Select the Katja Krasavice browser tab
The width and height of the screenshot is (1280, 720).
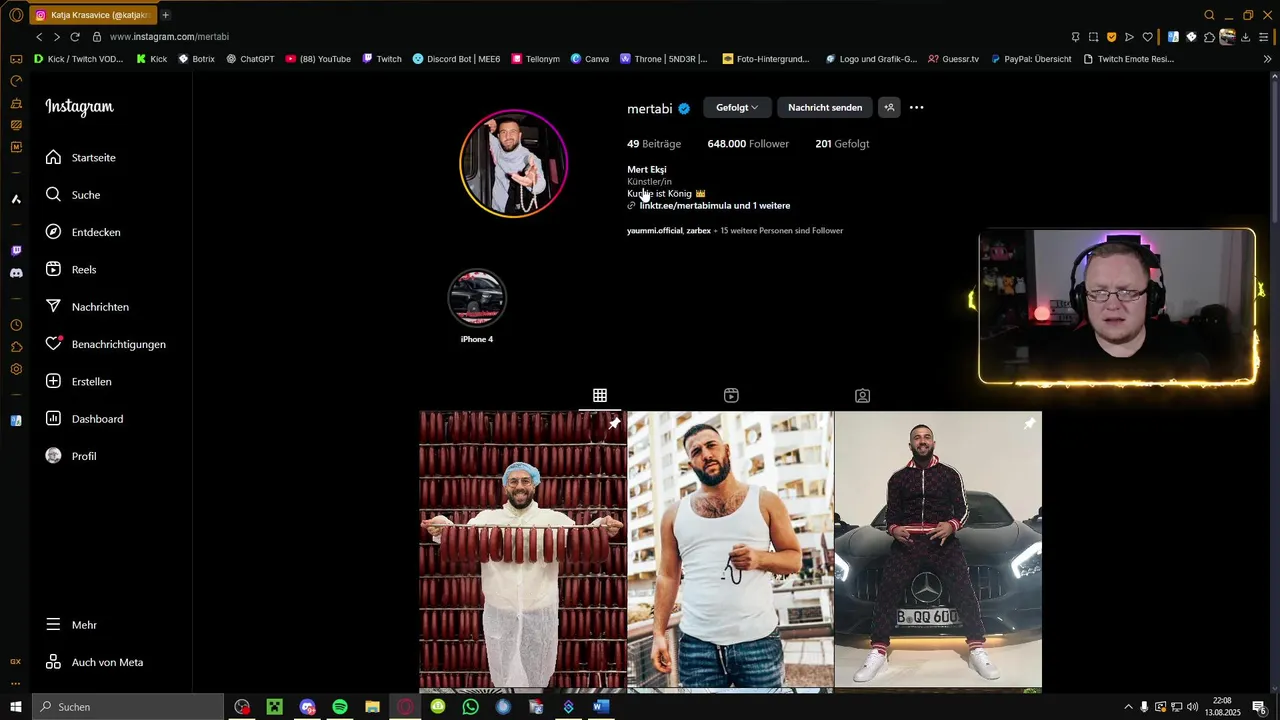click(92, 15)
